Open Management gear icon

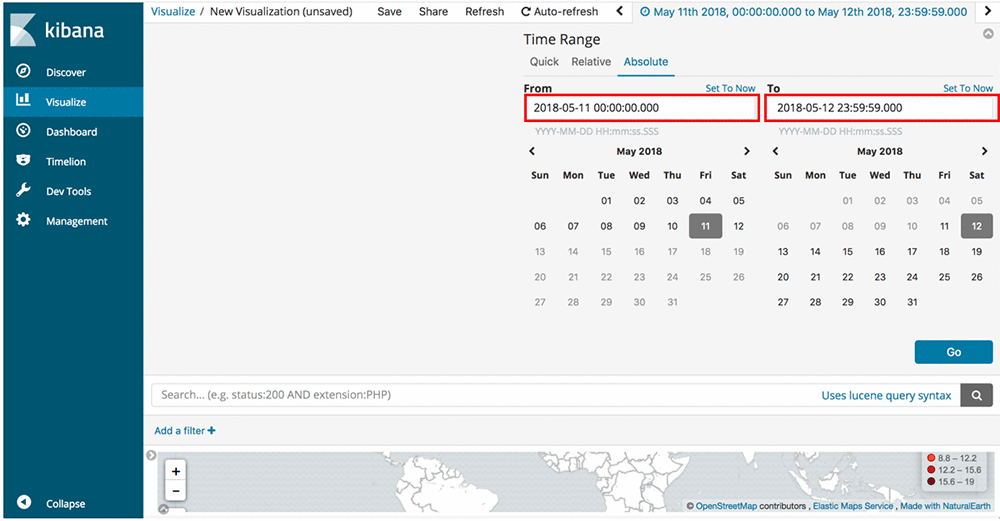point(23,221)
